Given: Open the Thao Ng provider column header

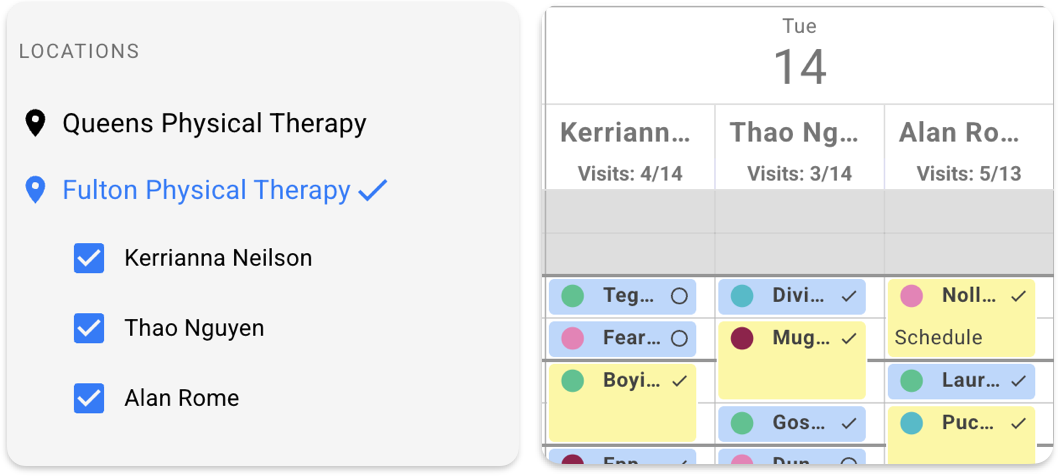Looking at the screenshot, I should (x=800, y=147).
